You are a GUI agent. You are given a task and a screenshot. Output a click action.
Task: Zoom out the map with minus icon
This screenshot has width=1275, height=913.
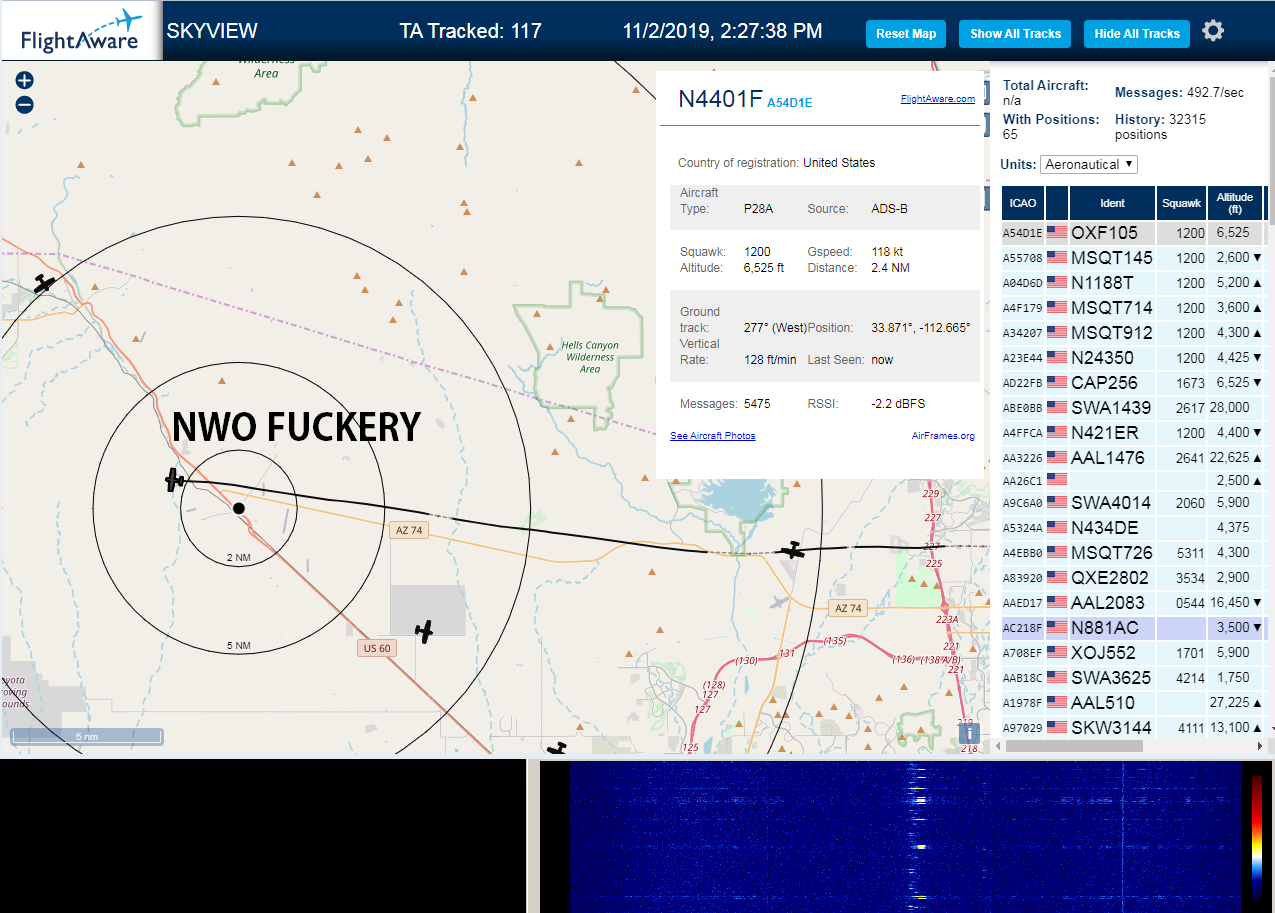tap(25, 104)
